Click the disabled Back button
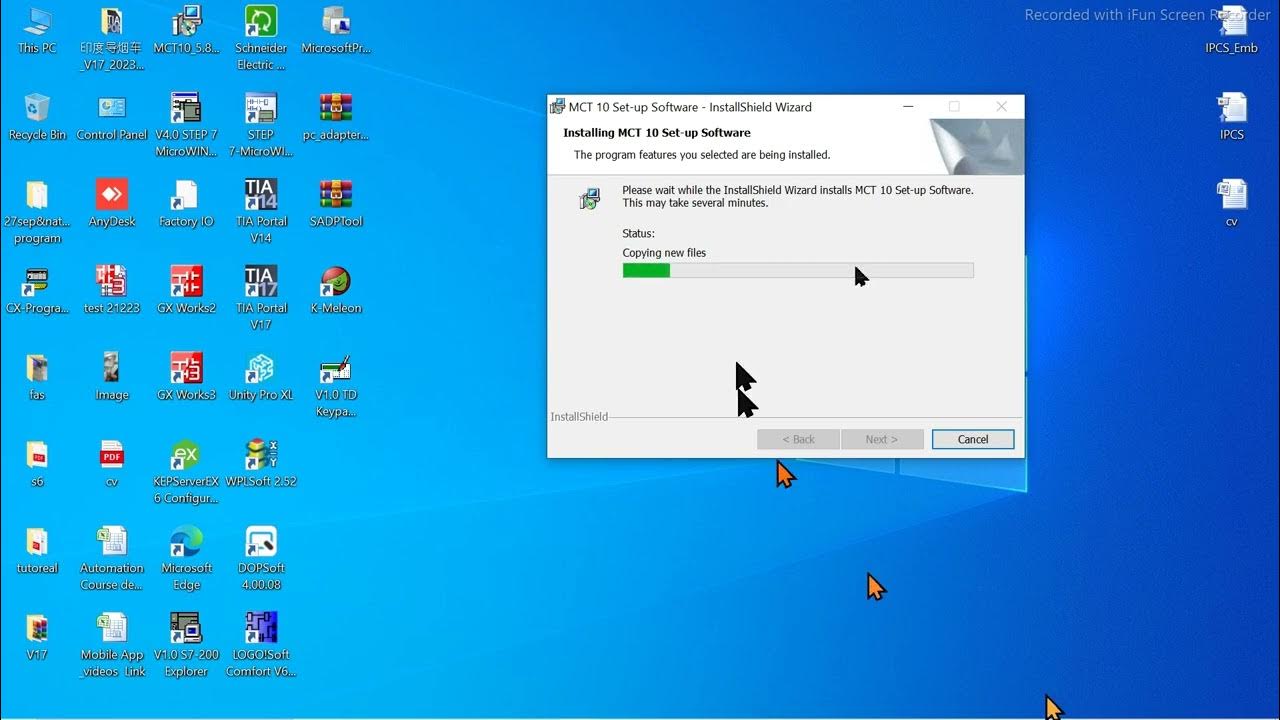This screenshot has height=720, width=1280. pos(798,439)
